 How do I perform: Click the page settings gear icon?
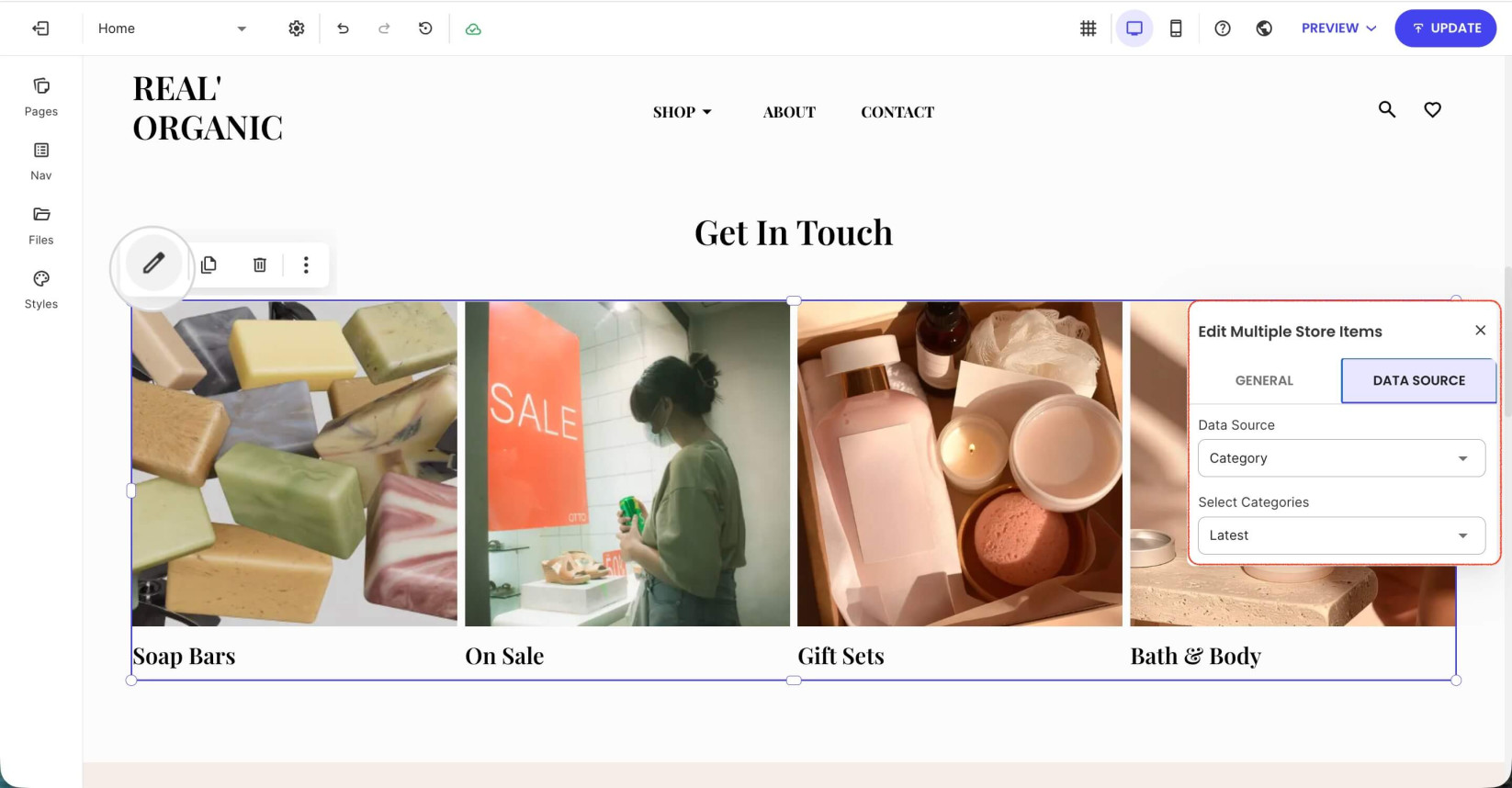tap(297, 28)
